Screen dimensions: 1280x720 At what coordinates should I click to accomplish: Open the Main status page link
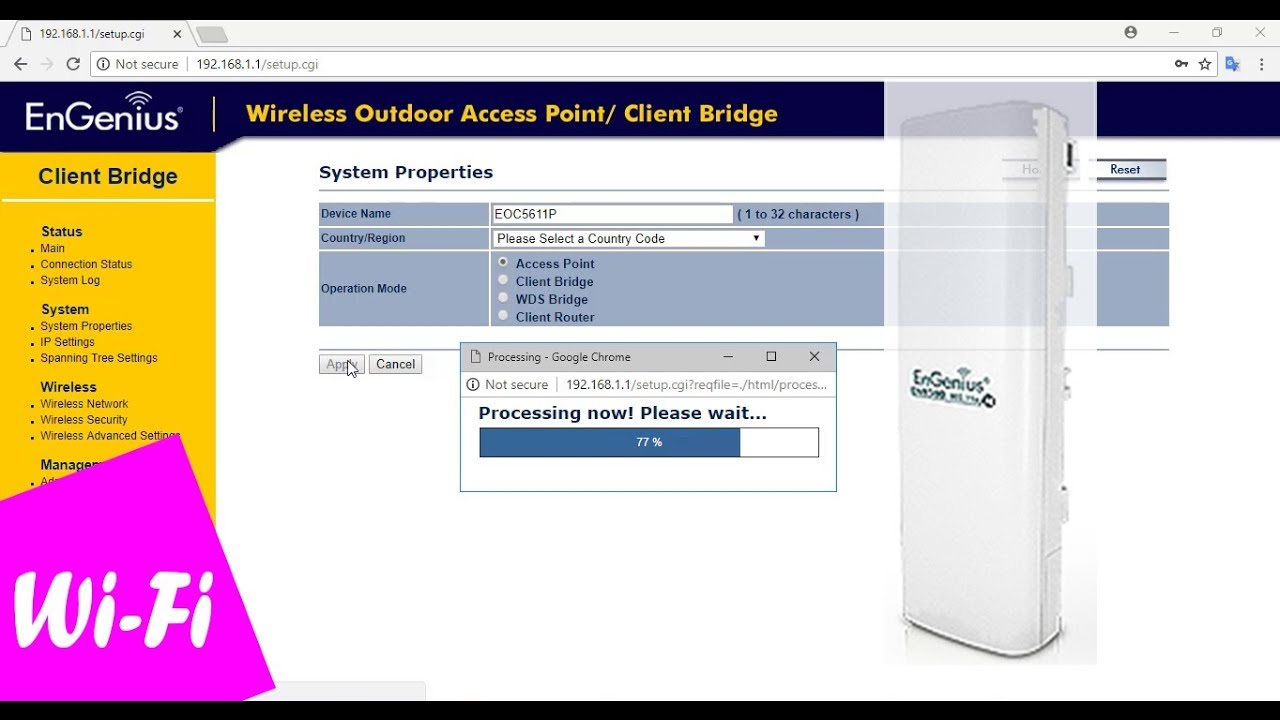(53, 248)
